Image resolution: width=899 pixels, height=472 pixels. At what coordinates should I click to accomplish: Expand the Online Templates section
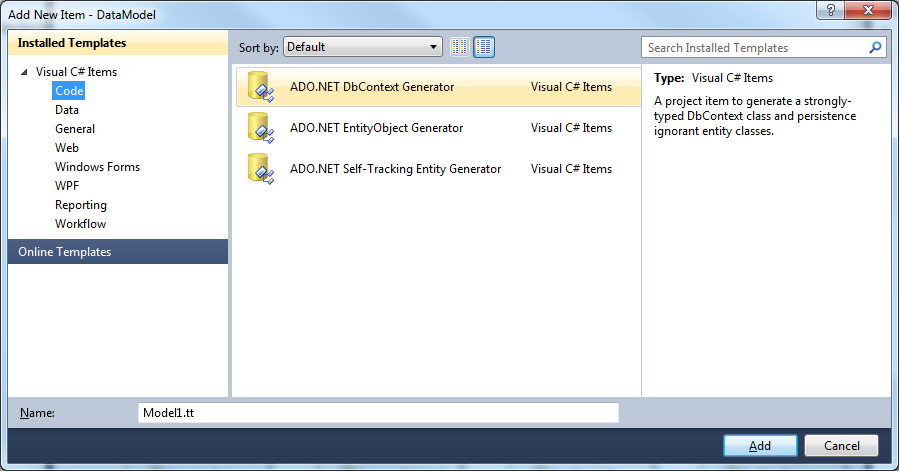[65, 252]
